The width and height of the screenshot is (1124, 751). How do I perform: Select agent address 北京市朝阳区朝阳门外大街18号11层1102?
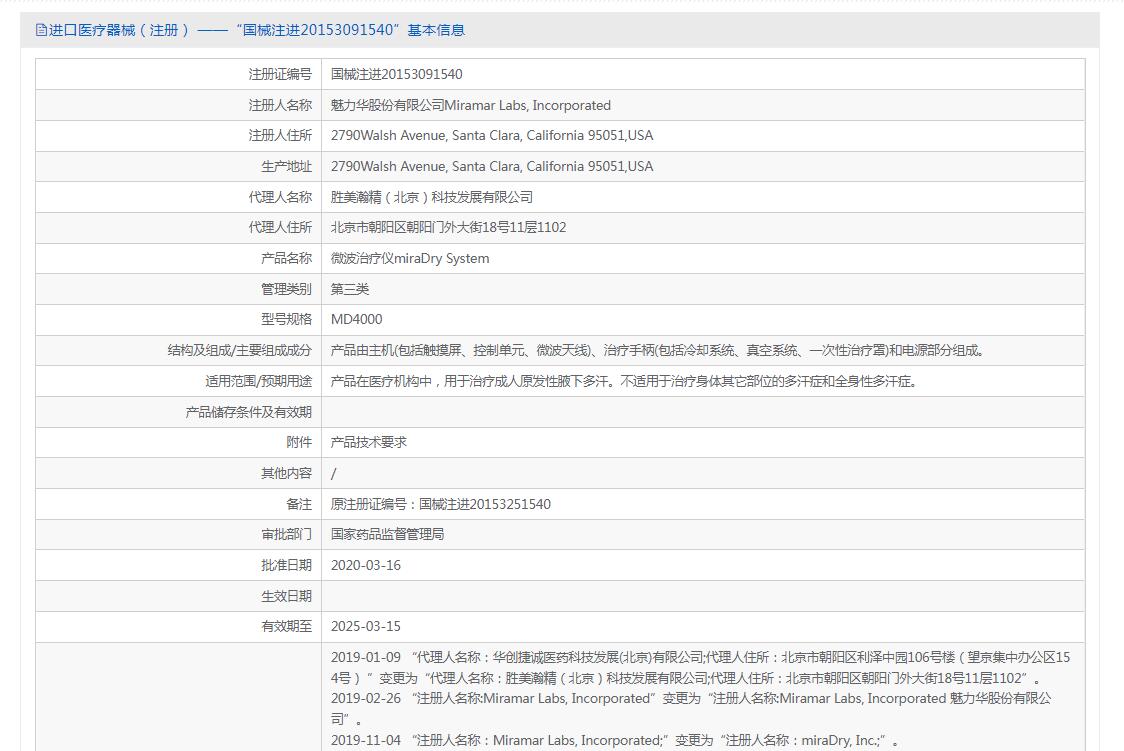(x=448, y=227)
